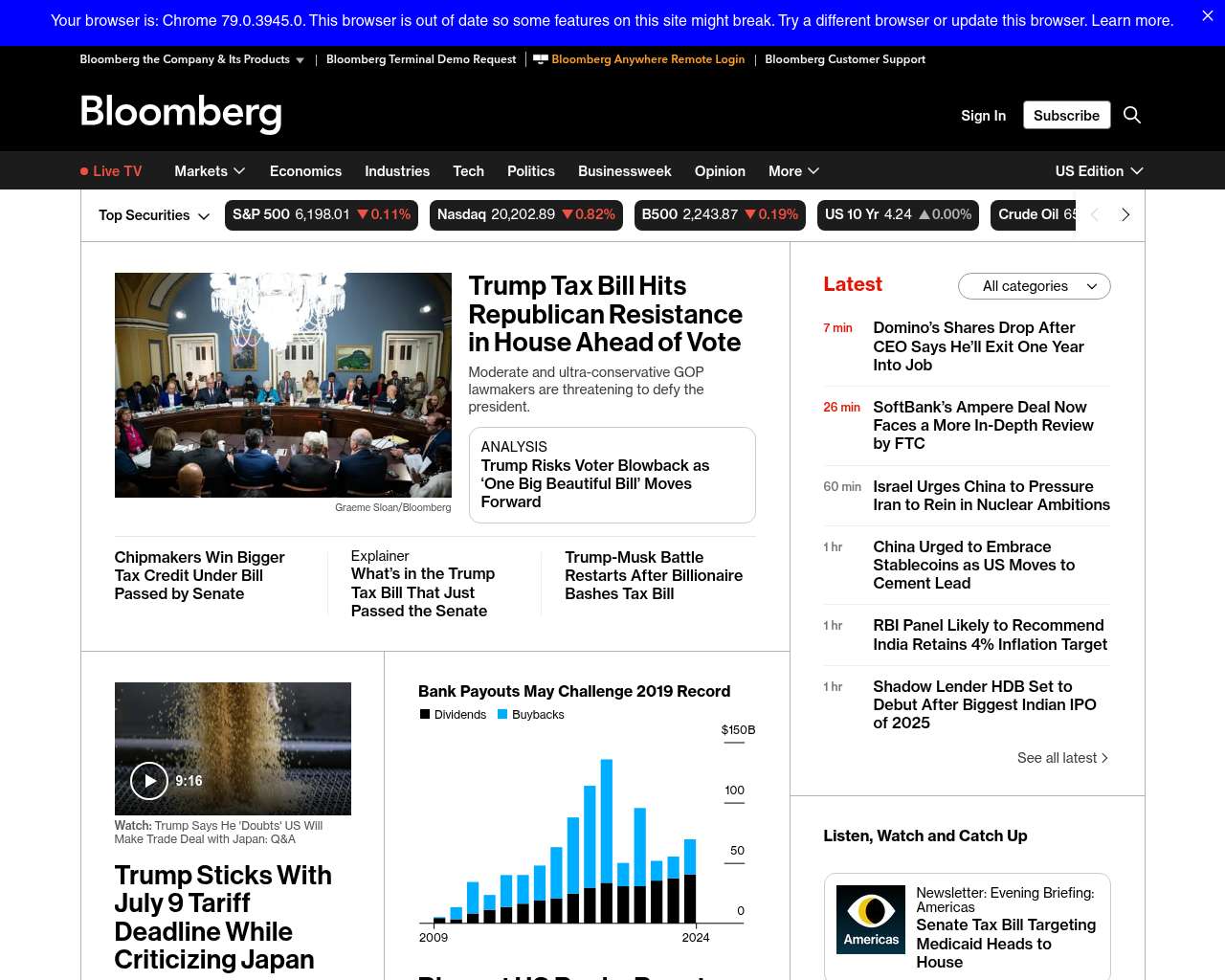Open the Tech section
The width and height of the screenshot is (1225, 980).
tap(468, 171)
